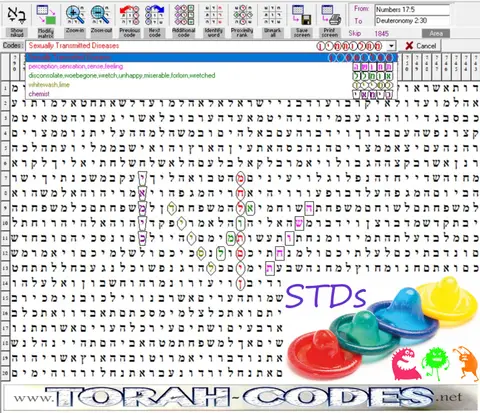Click the Zoom-out magnifier icon

101,15
